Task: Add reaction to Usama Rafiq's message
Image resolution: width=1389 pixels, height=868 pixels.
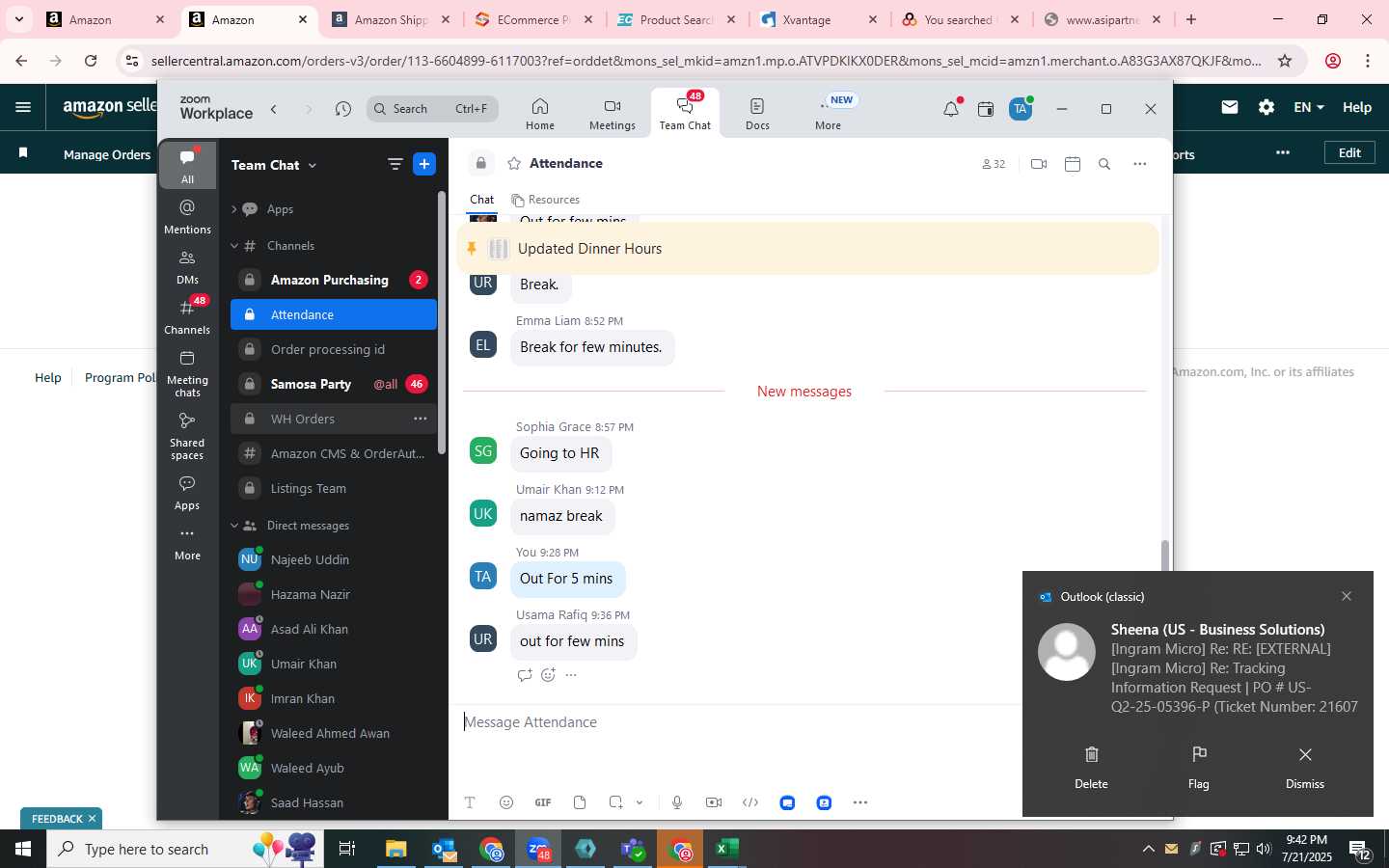Action: (548, 675)
